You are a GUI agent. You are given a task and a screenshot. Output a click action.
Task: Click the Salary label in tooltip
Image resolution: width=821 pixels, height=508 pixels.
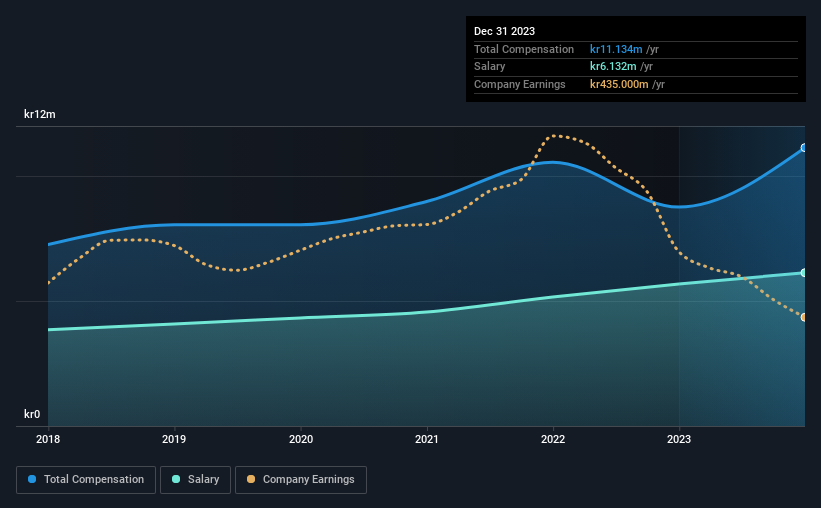click(490, 67)
